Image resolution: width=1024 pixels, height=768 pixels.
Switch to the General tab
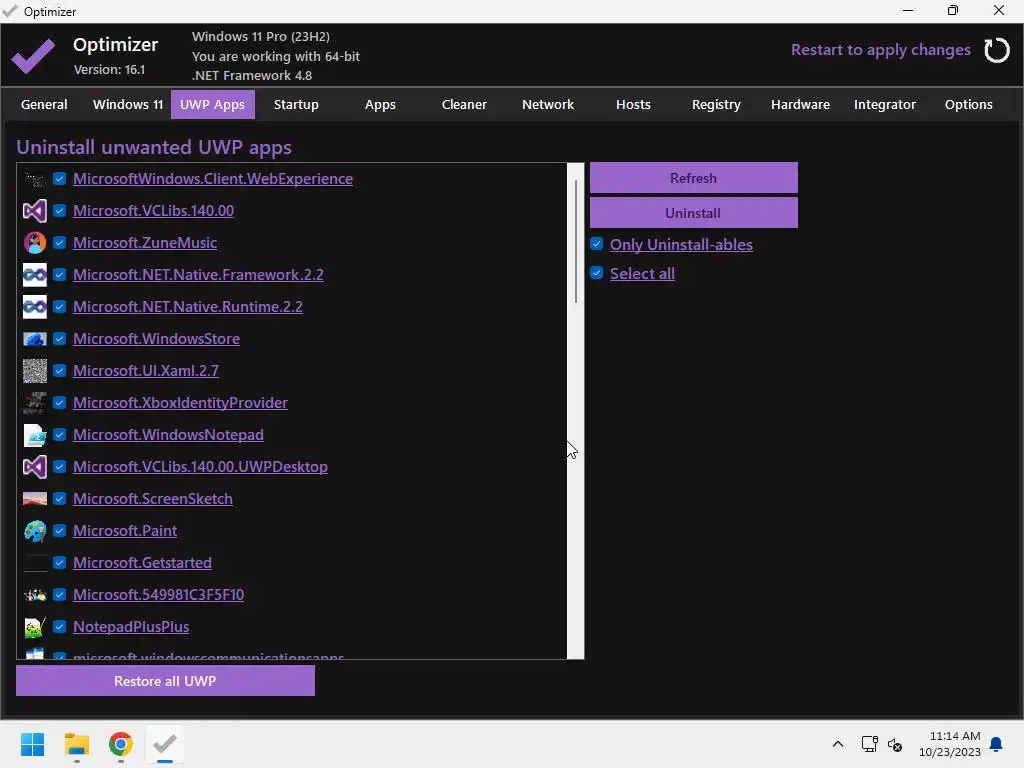point(44,104)
